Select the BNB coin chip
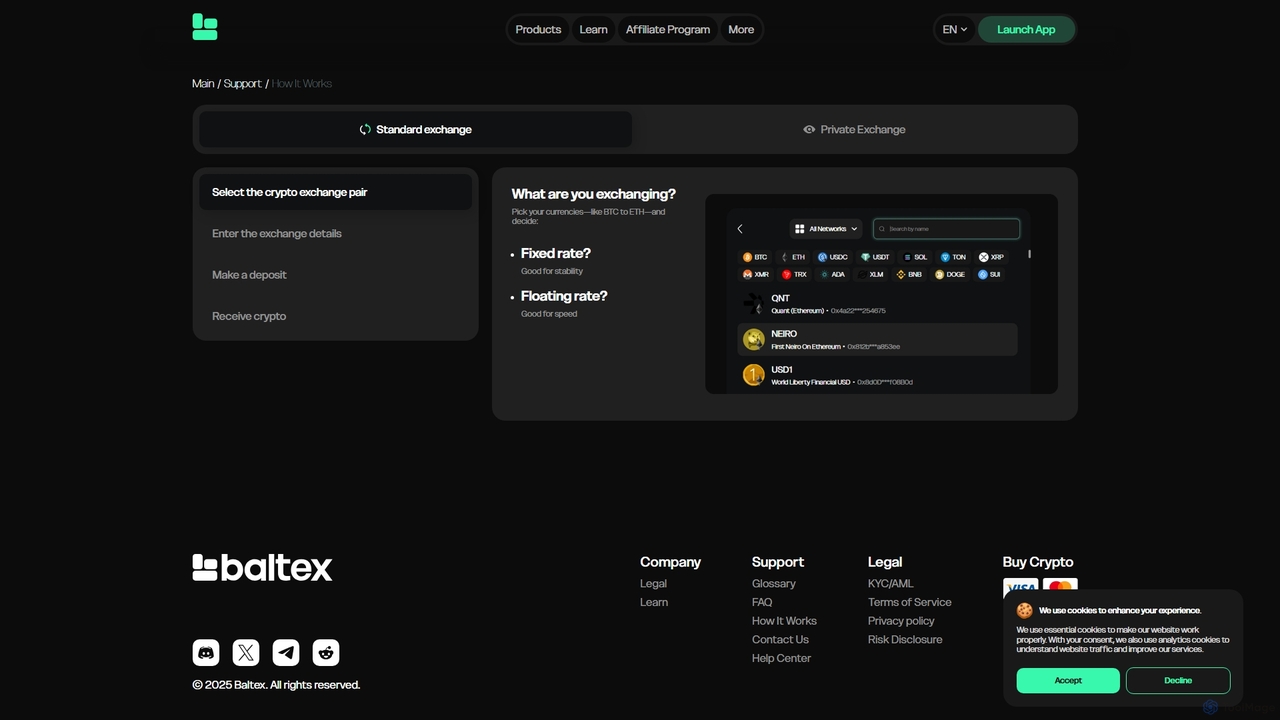The height and width of the screenshot is (720, 1280). tap(909, 274)
